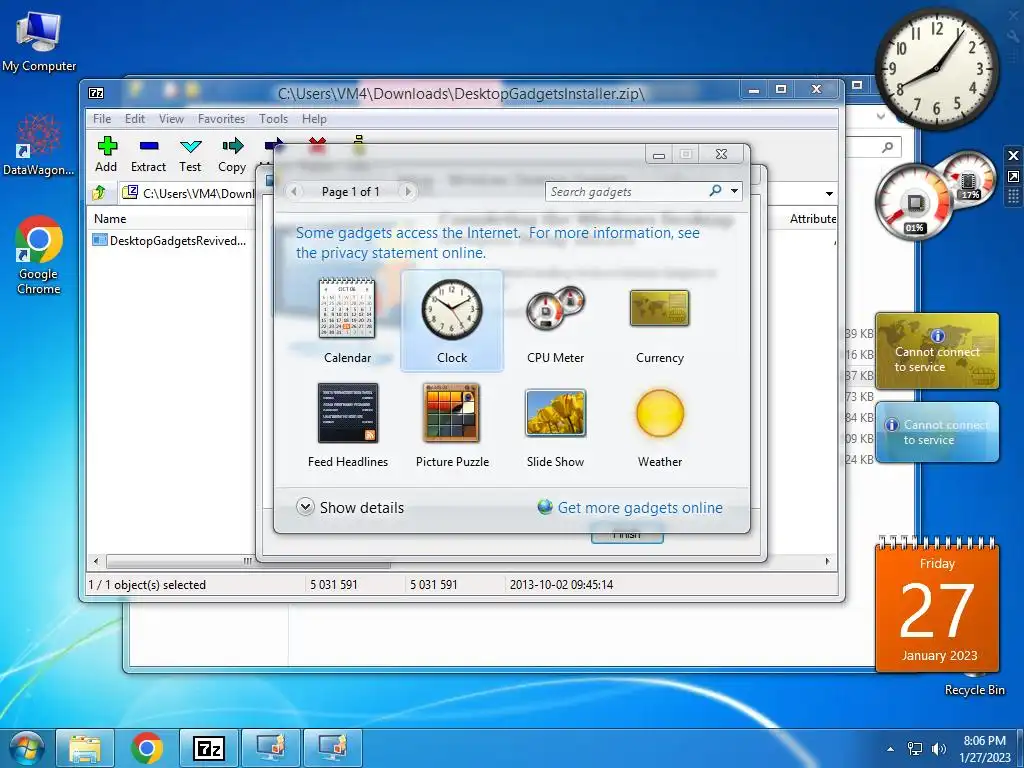Image resolution: width=1024 pixels, height=768 pixels.
Task: Open File Explorer from the taskbar
Action: [x=85, y=748]
